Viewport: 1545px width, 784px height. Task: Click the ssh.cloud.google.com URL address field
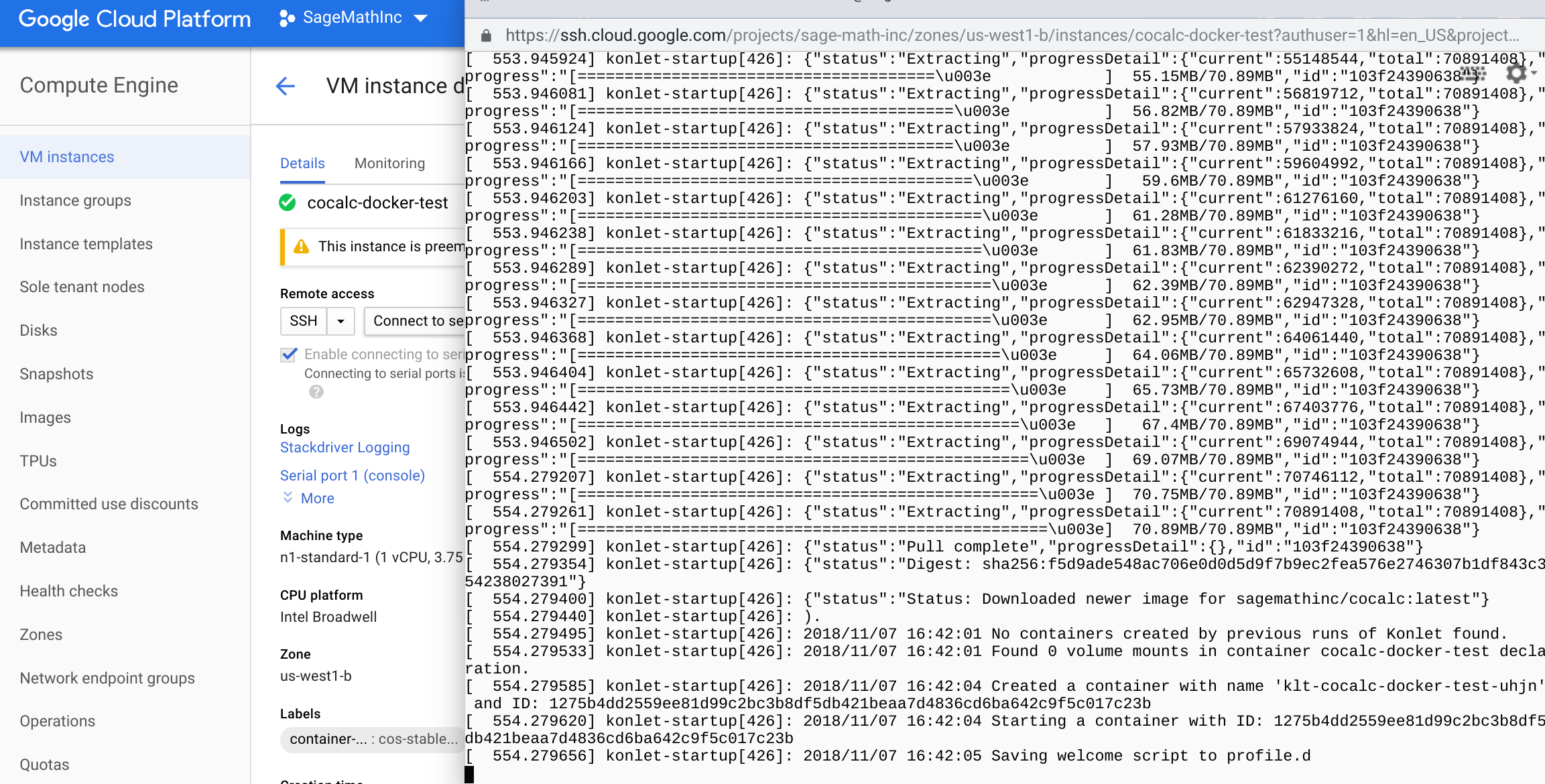click(x=1005, y=36)
